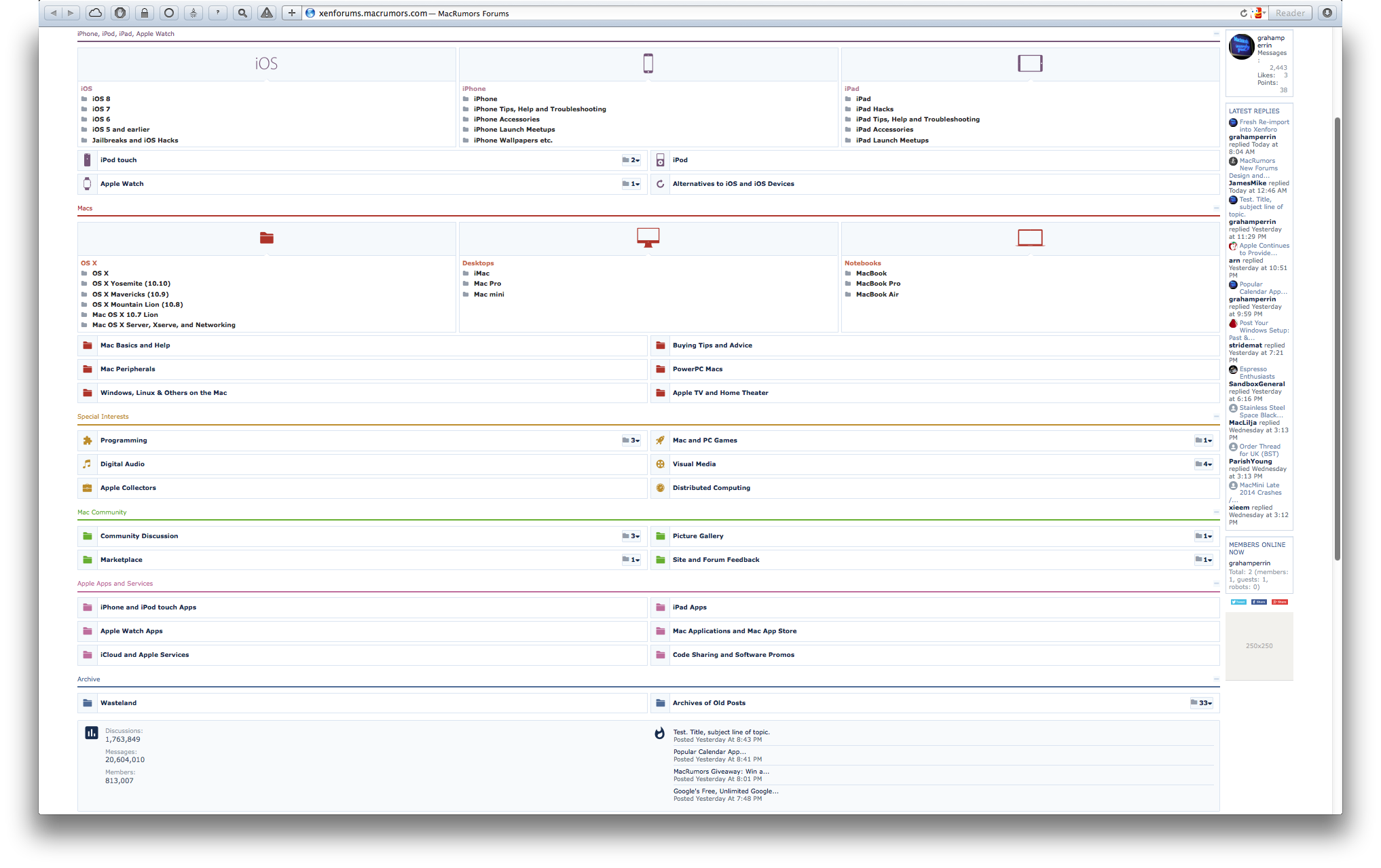Collapse the Macs category section
Image resolution: width=1381 pixels, height=868 pixels.
[1216, 208]
